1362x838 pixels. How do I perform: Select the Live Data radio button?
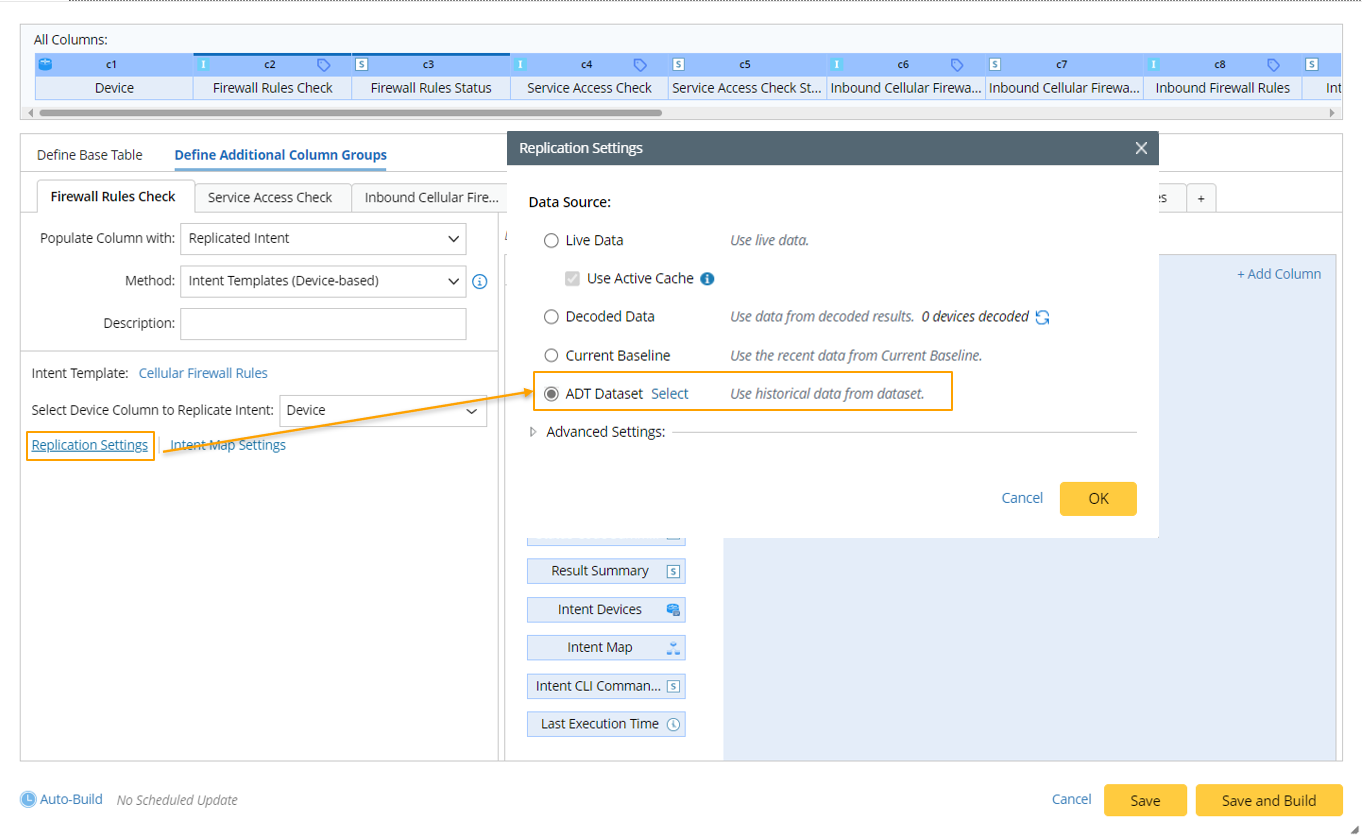(551, 241)
